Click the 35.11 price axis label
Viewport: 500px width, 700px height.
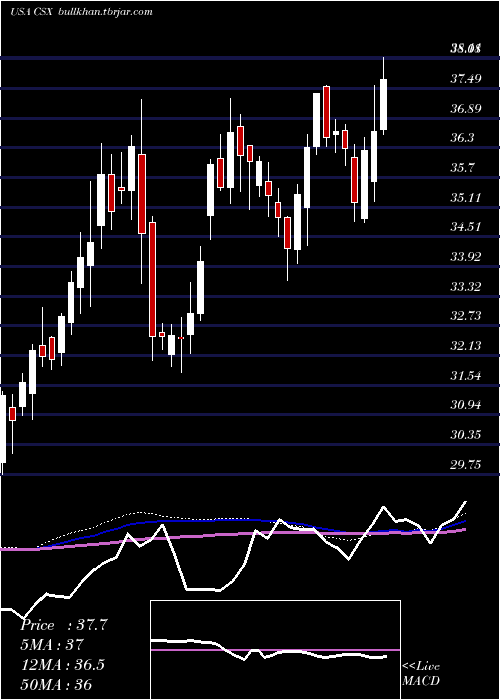click(466, 197)
